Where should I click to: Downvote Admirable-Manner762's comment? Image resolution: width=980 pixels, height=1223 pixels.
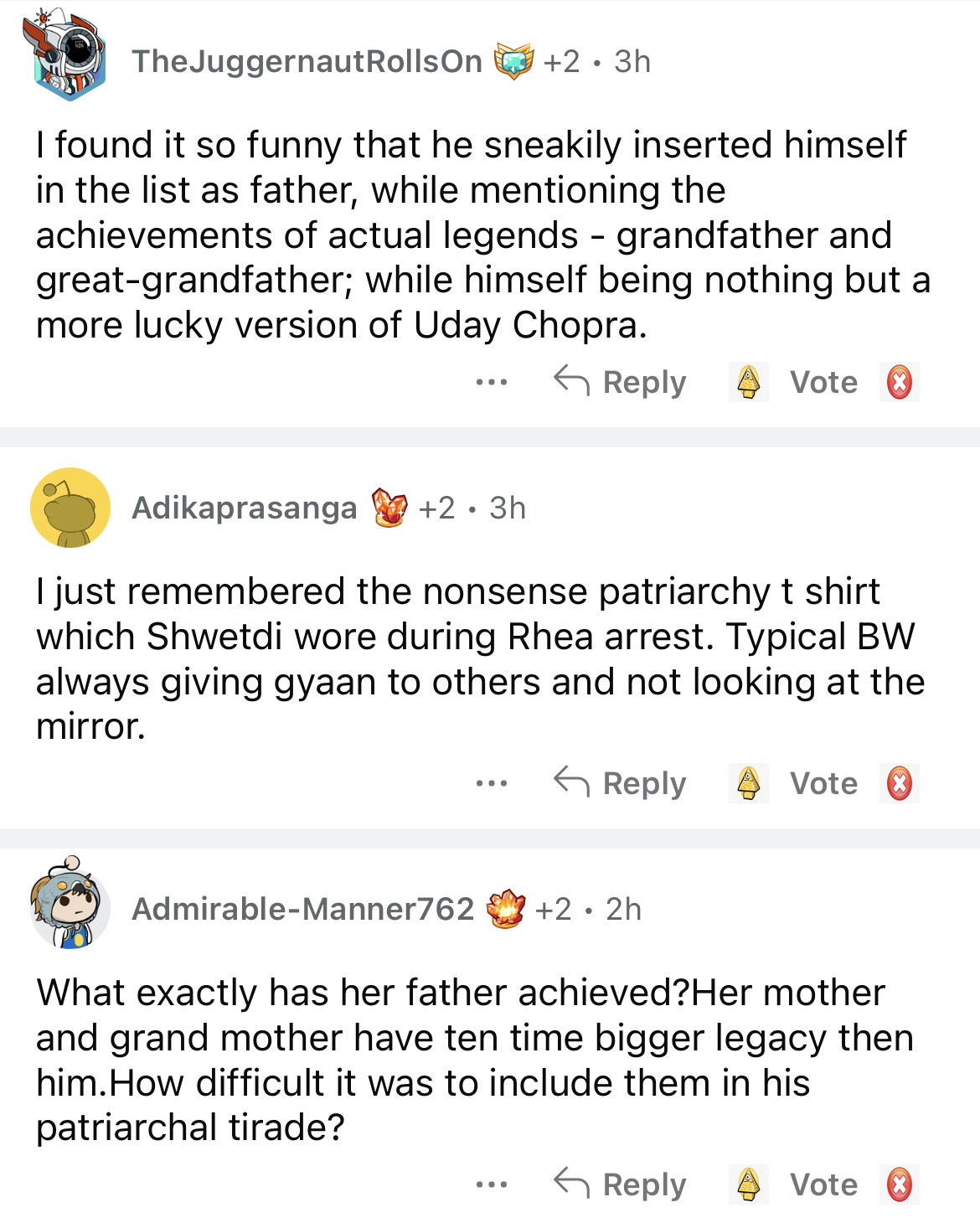point(900,1184)
